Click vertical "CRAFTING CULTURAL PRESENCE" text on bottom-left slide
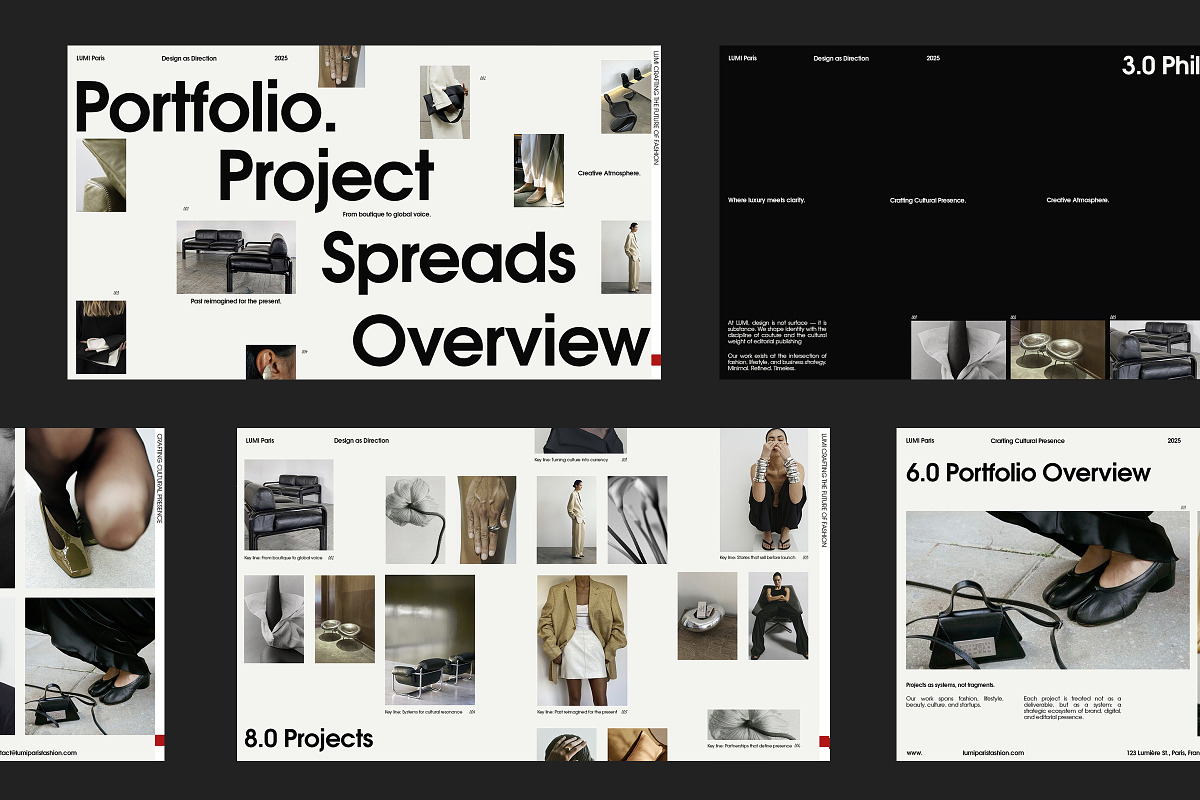The width and height of the screenshot is (1200, 800). click(160, 480)
